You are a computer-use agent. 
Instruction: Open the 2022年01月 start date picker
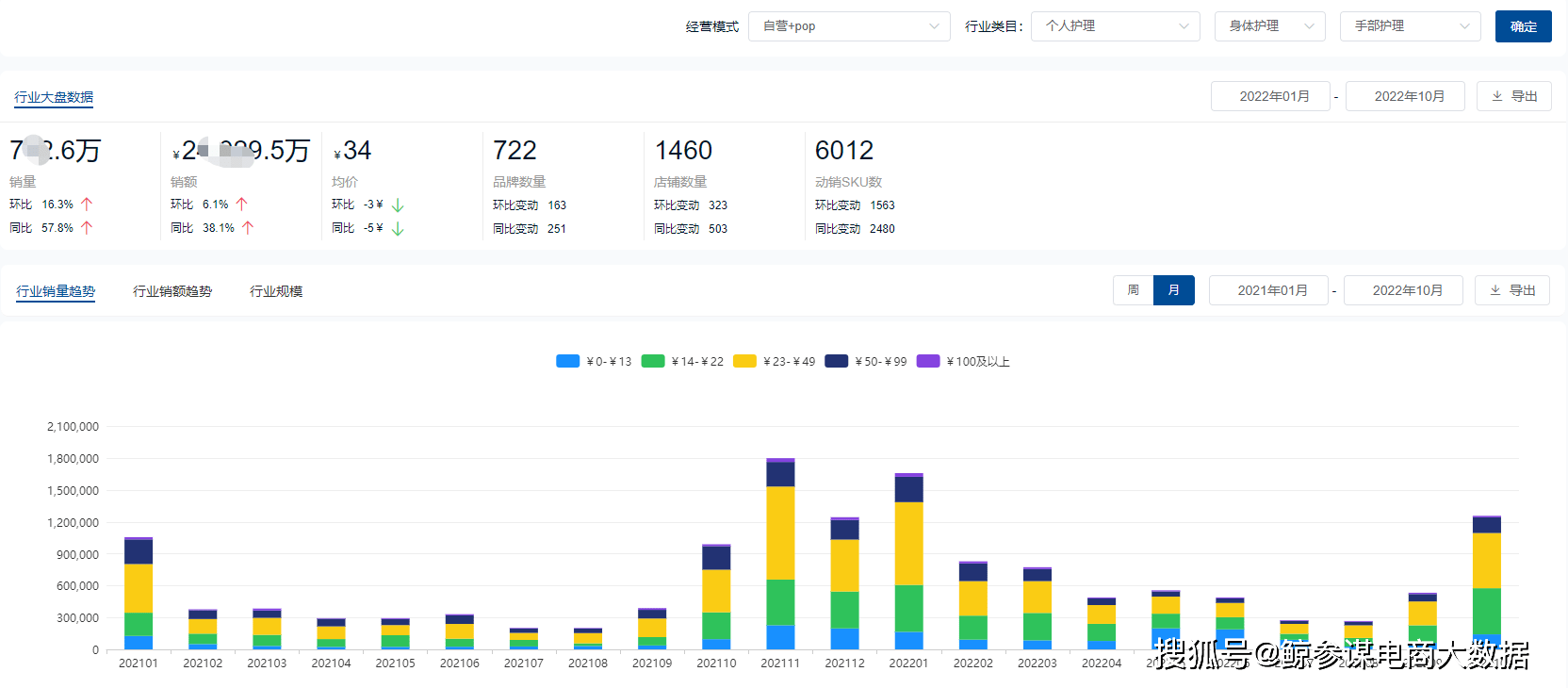tap(1270, 96)
